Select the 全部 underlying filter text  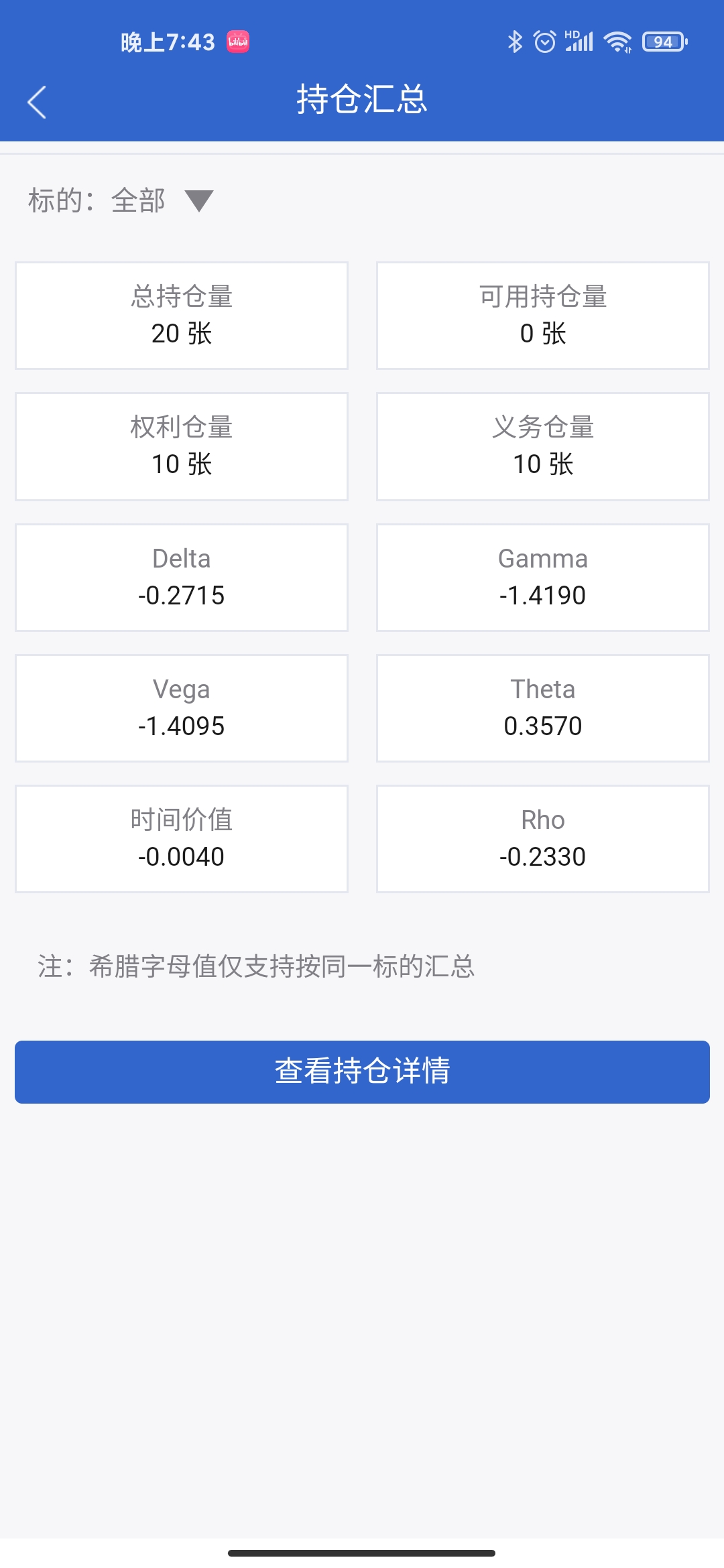coord(138,200)
